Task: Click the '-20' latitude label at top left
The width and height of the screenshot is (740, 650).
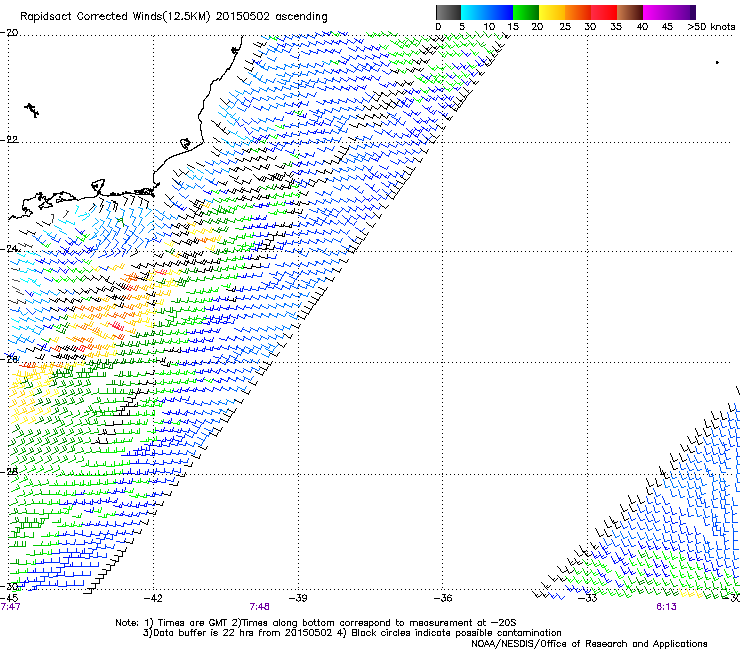Action: (9, 33)
